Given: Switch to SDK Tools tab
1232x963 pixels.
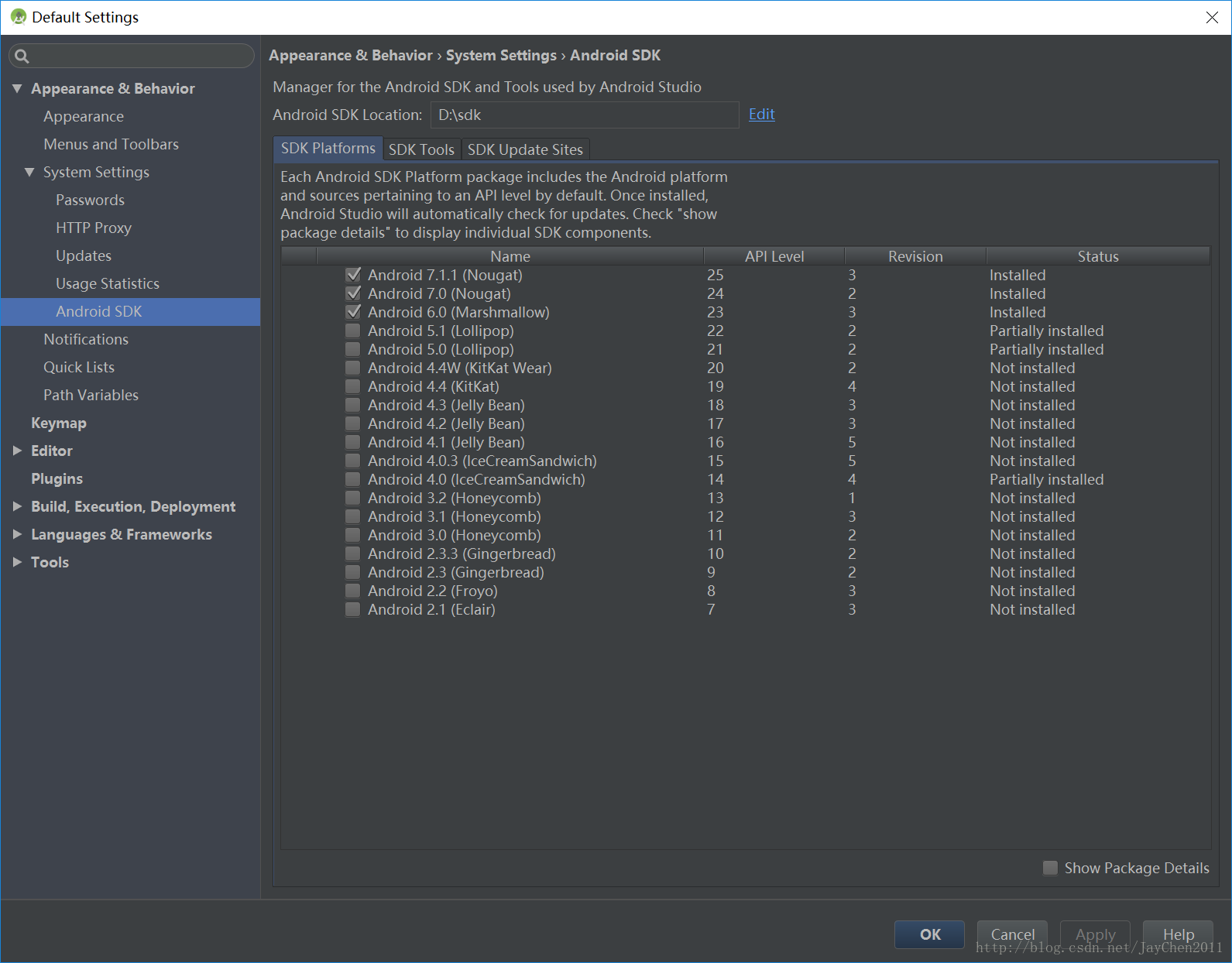Looking at the screenshot, I should click(421, 149).
